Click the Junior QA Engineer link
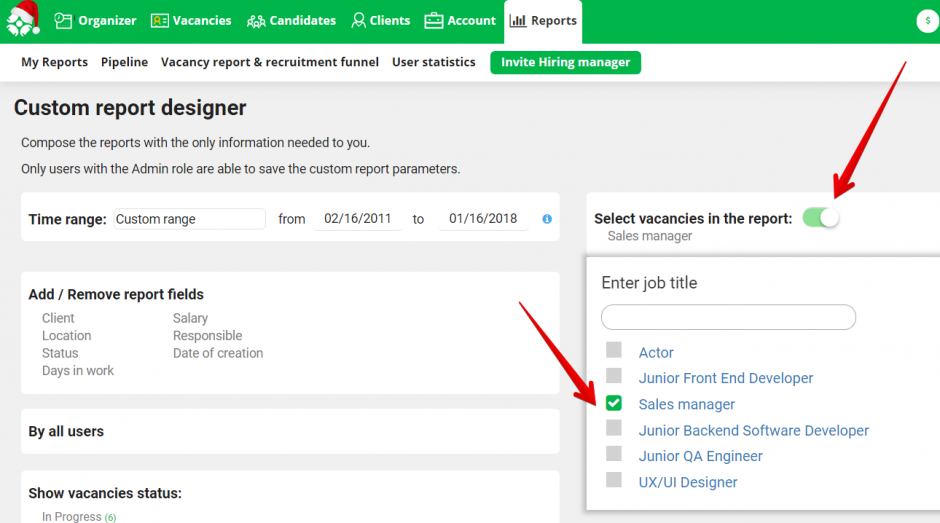This screenshot has width=940, height=523. coord(700,456)
